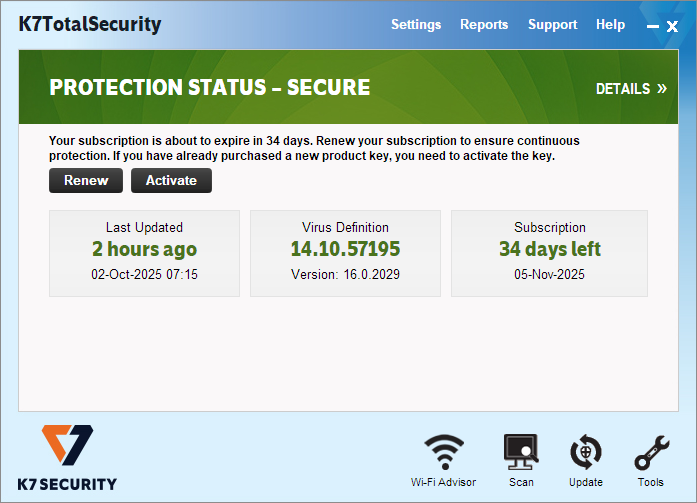Viewport: 697px width, 503px height.
Task: Open the Help menu
Action: point(610,24)
